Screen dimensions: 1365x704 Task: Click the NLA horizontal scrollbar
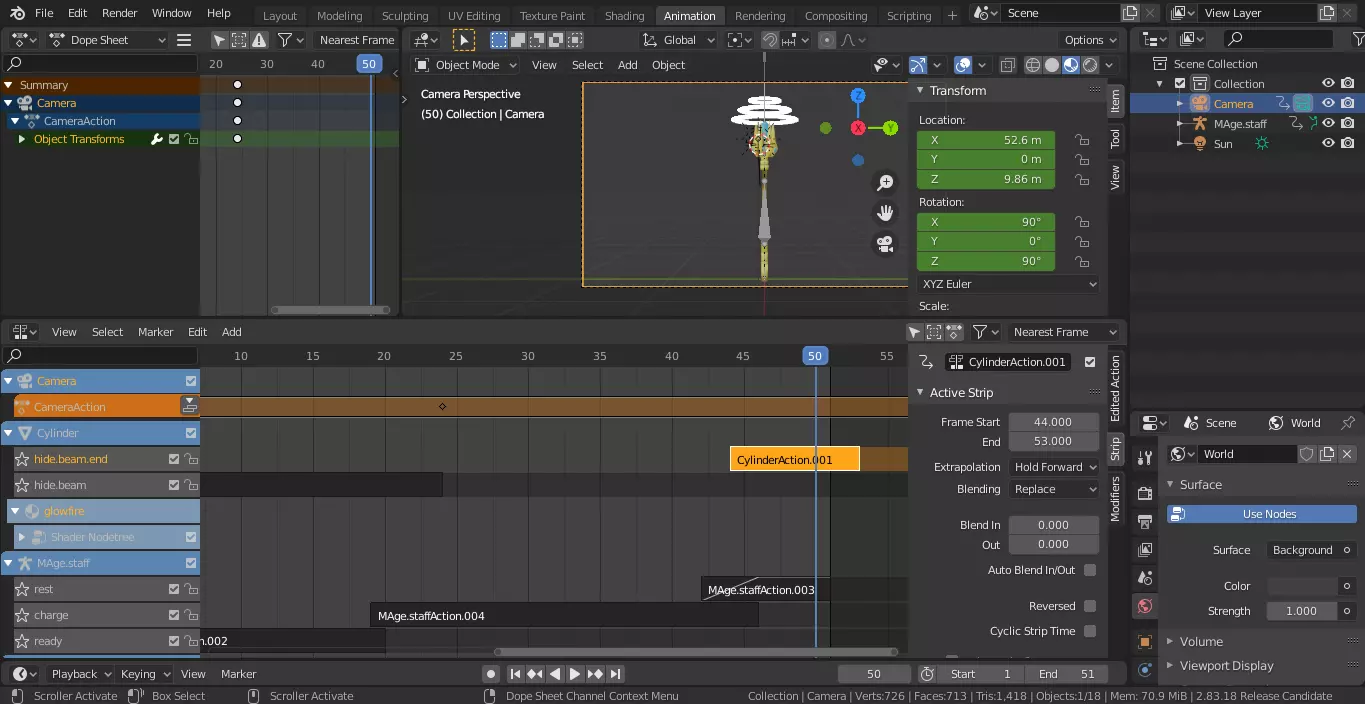[696, 653]
